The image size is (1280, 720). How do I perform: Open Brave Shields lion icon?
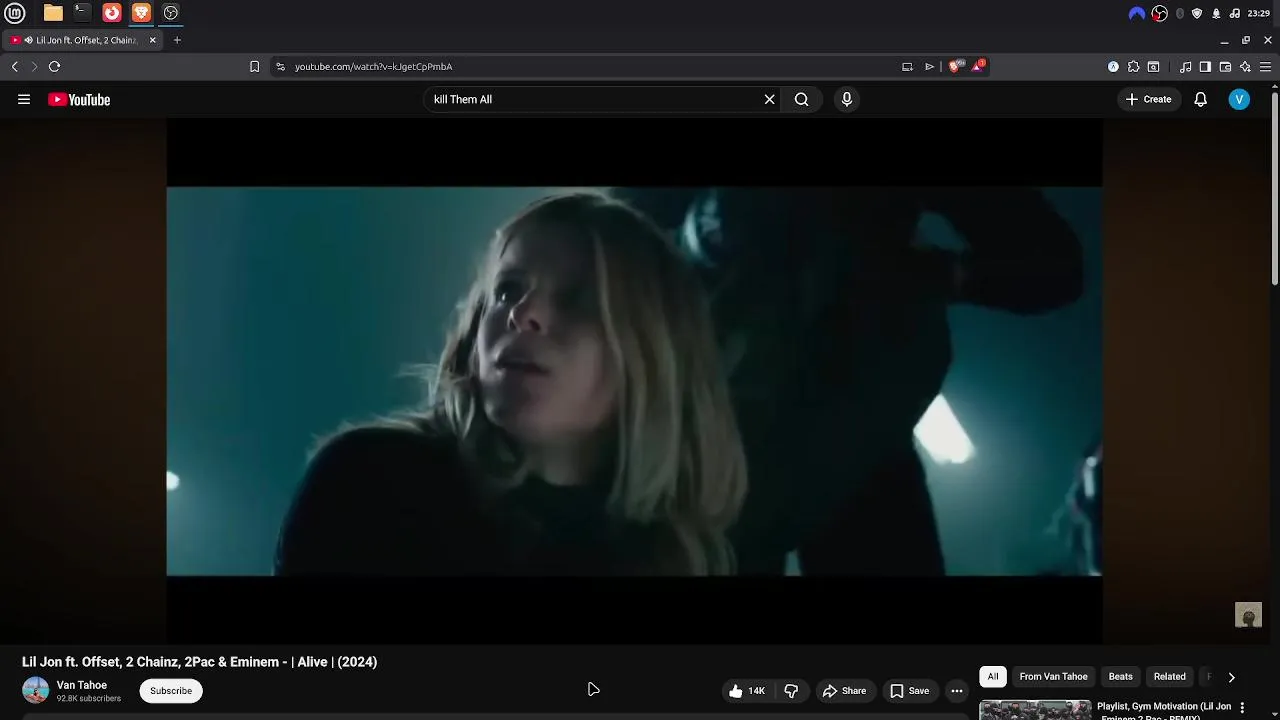tap(954, 66)
